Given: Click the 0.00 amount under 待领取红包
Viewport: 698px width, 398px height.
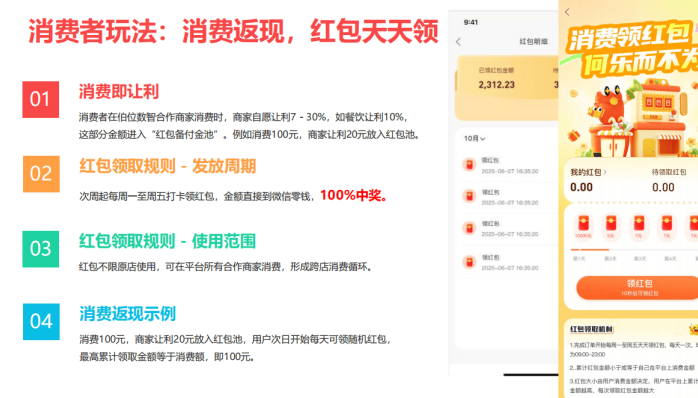Looking at the screenshot, I should click(x=663, y=187).
